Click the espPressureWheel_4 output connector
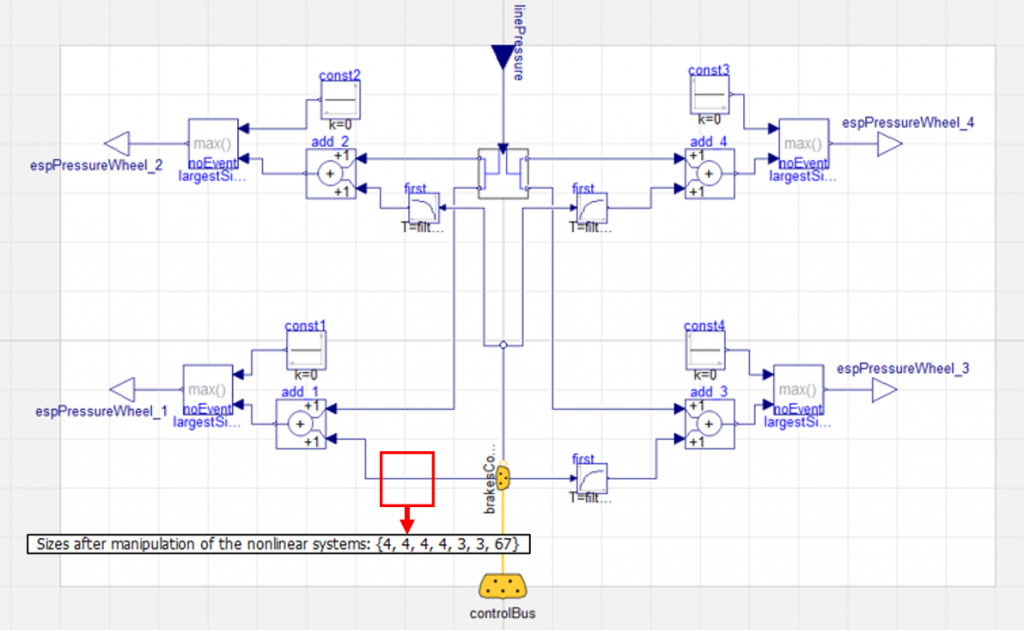Screen dimensions: 1024x630 coord(889,144)
